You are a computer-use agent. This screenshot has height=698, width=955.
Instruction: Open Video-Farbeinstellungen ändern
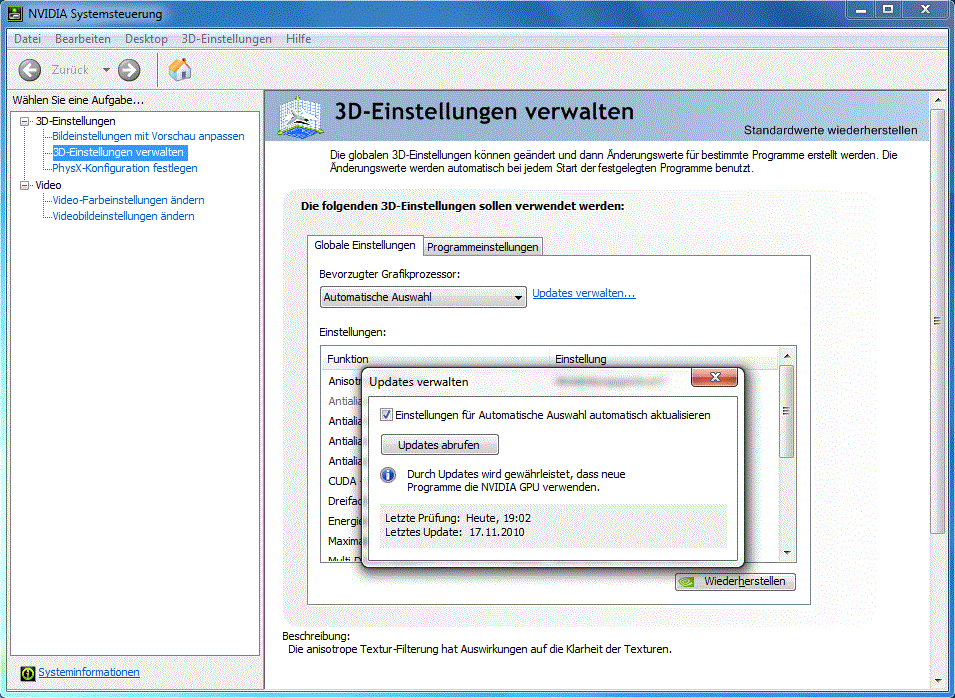[129, 200]
